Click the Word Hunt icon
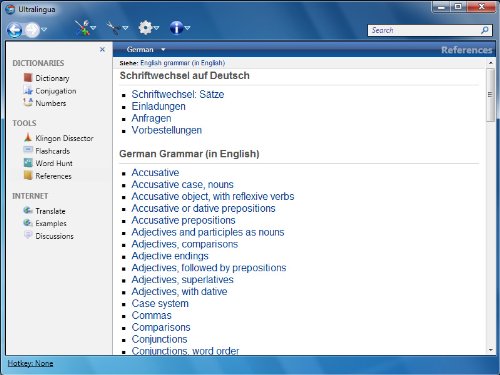Screen dimensions: 500x375 (28, 163)
